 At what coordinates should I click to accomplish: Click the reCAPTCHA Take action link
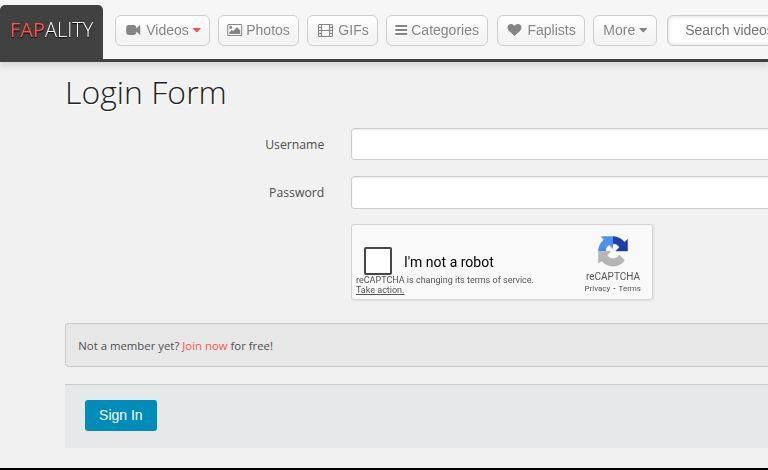380,290
